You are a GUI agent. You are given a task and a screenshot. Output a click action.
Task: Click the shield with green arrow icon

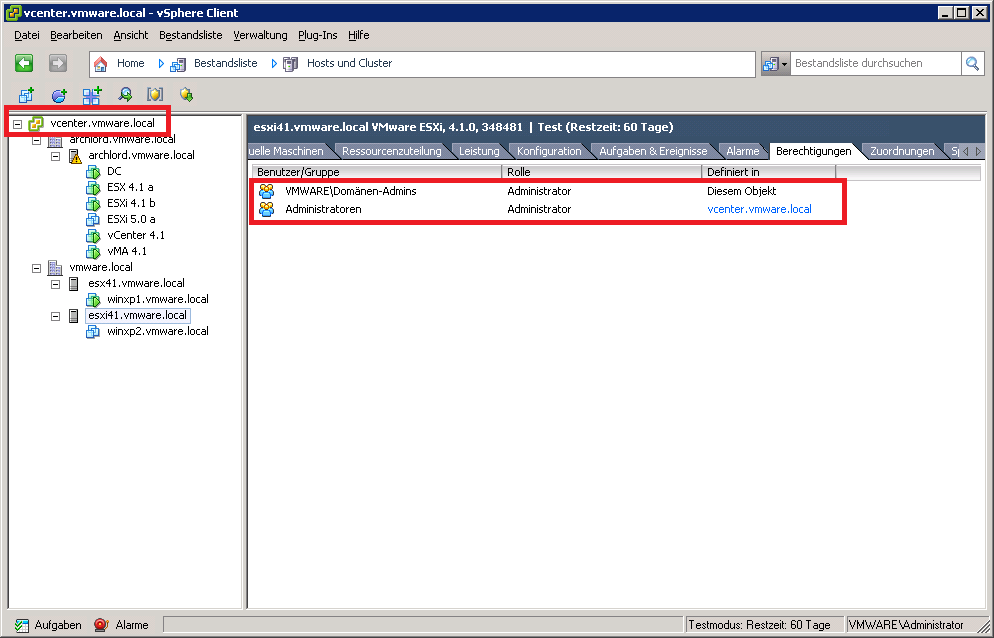coord(186,95)
